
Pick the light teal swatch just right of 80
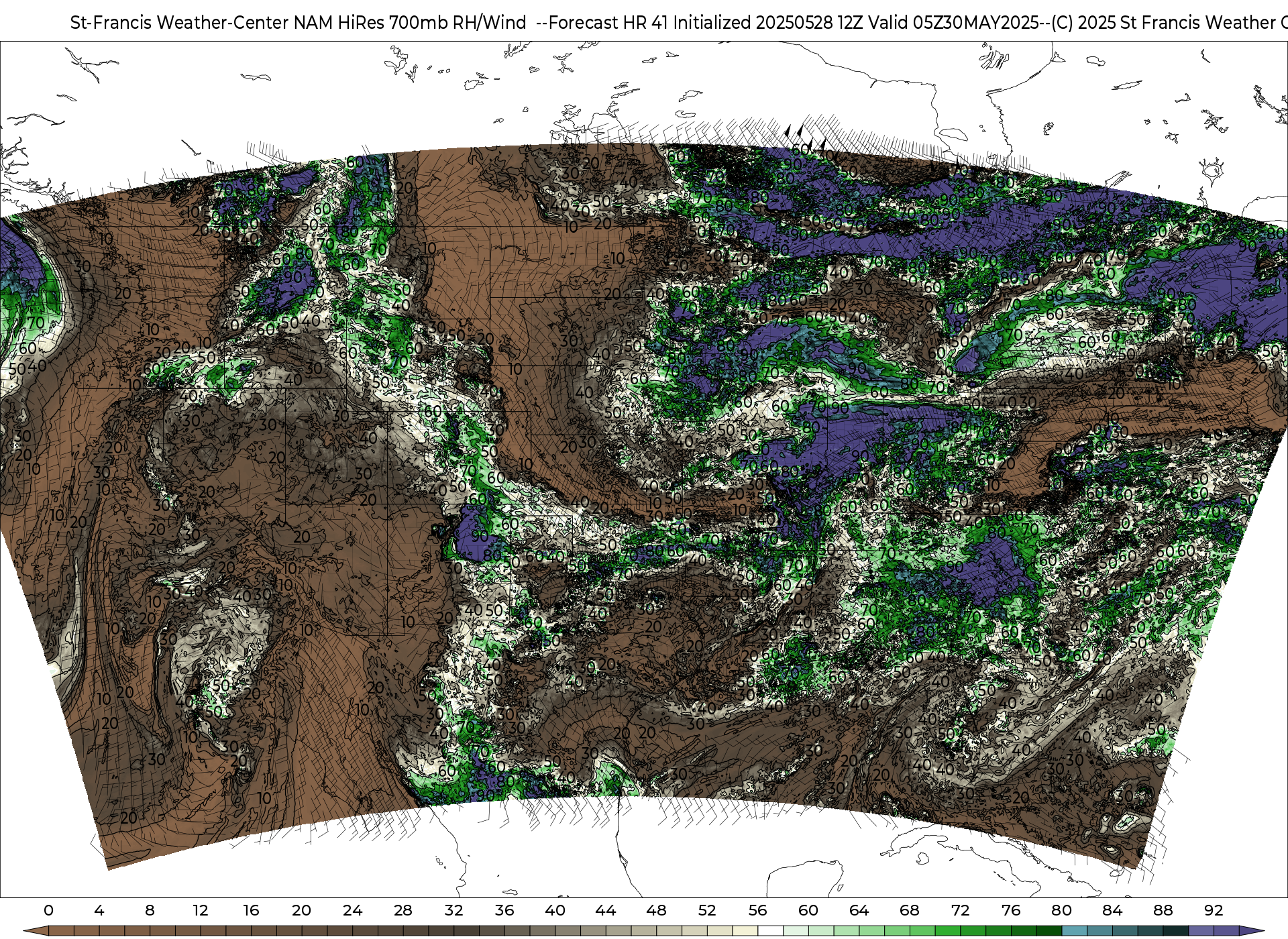(x=1075, y=931)
